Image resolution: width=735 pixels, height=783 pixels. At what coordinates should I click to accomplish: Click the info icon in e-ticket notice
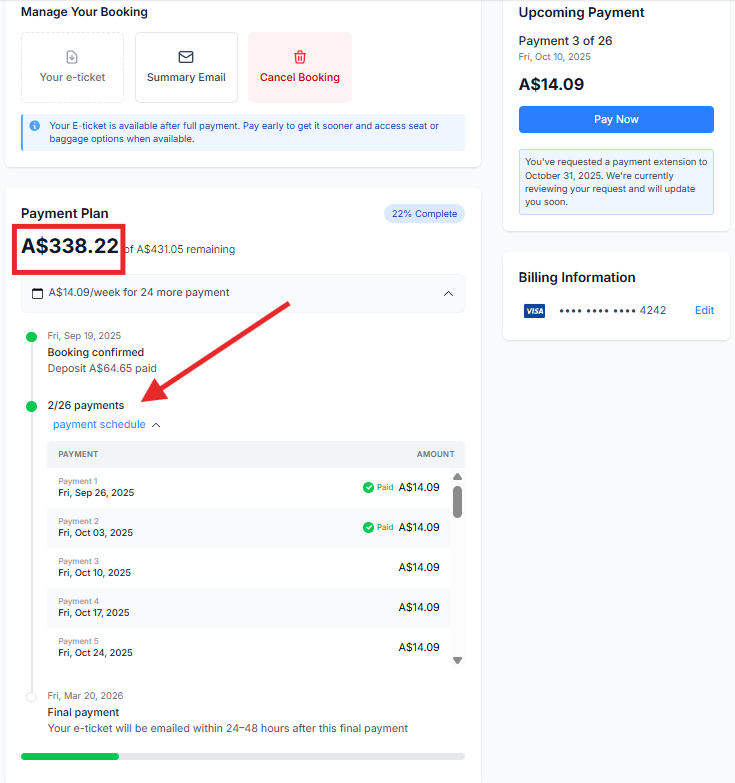point(34,126)
